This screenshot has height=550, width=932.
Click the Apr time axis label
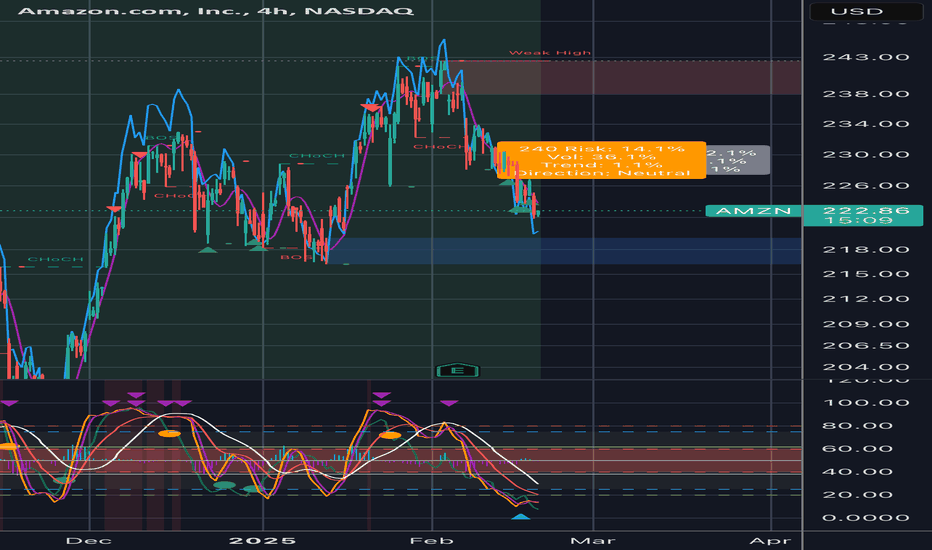tap(770, 540)
